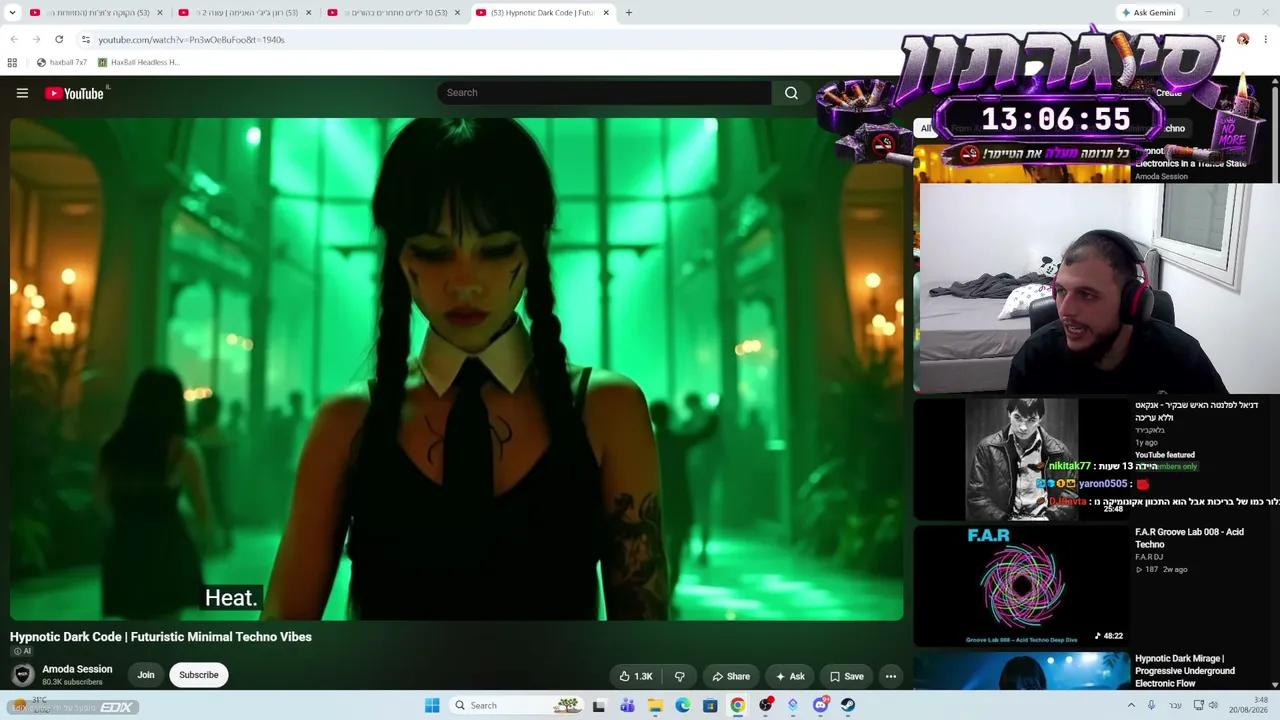This screenshot has height=720, width=1280.
Task: Open the Amoda Session channel avatar
Action: (x=22, y=675)
